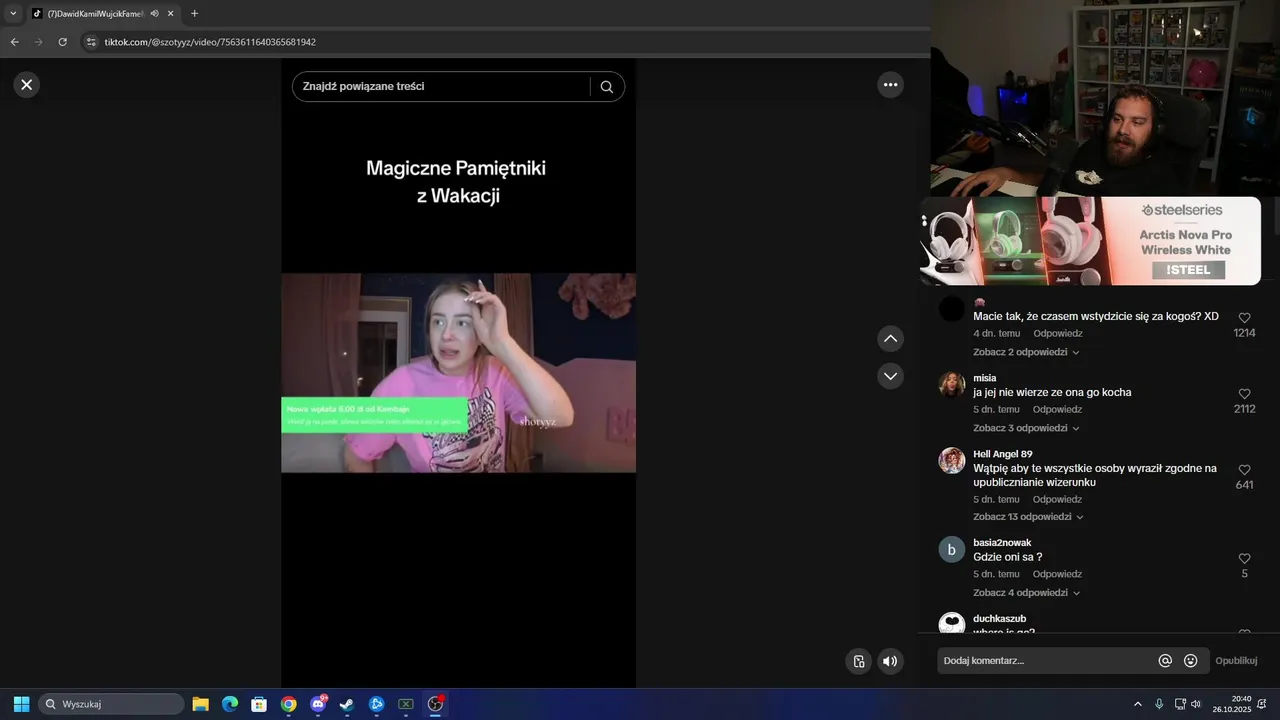Expand 'Zobacz 4 odpowiedzi' under basia2nowak

click(1026, 593)
